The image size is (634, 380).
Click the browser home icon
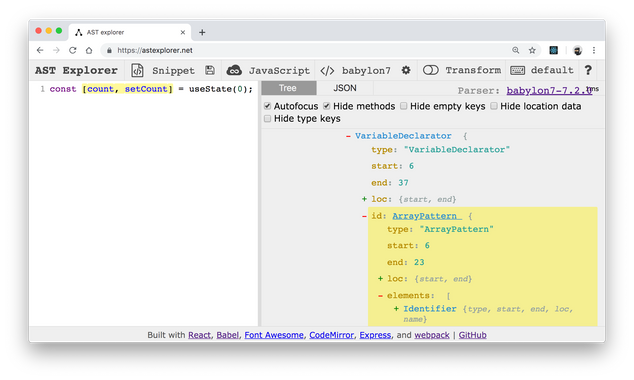[x=89, y=50]
